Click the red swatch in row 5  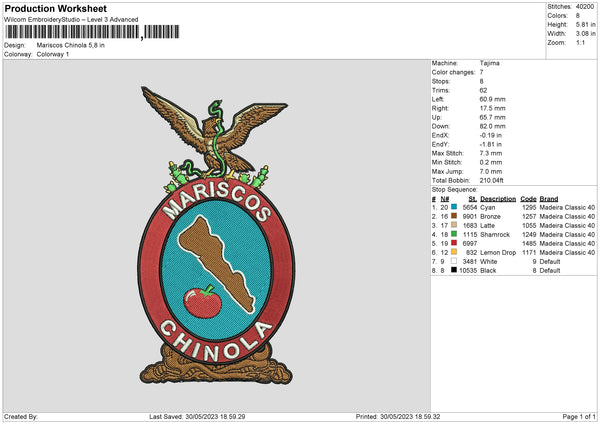(x=454, y=243)
